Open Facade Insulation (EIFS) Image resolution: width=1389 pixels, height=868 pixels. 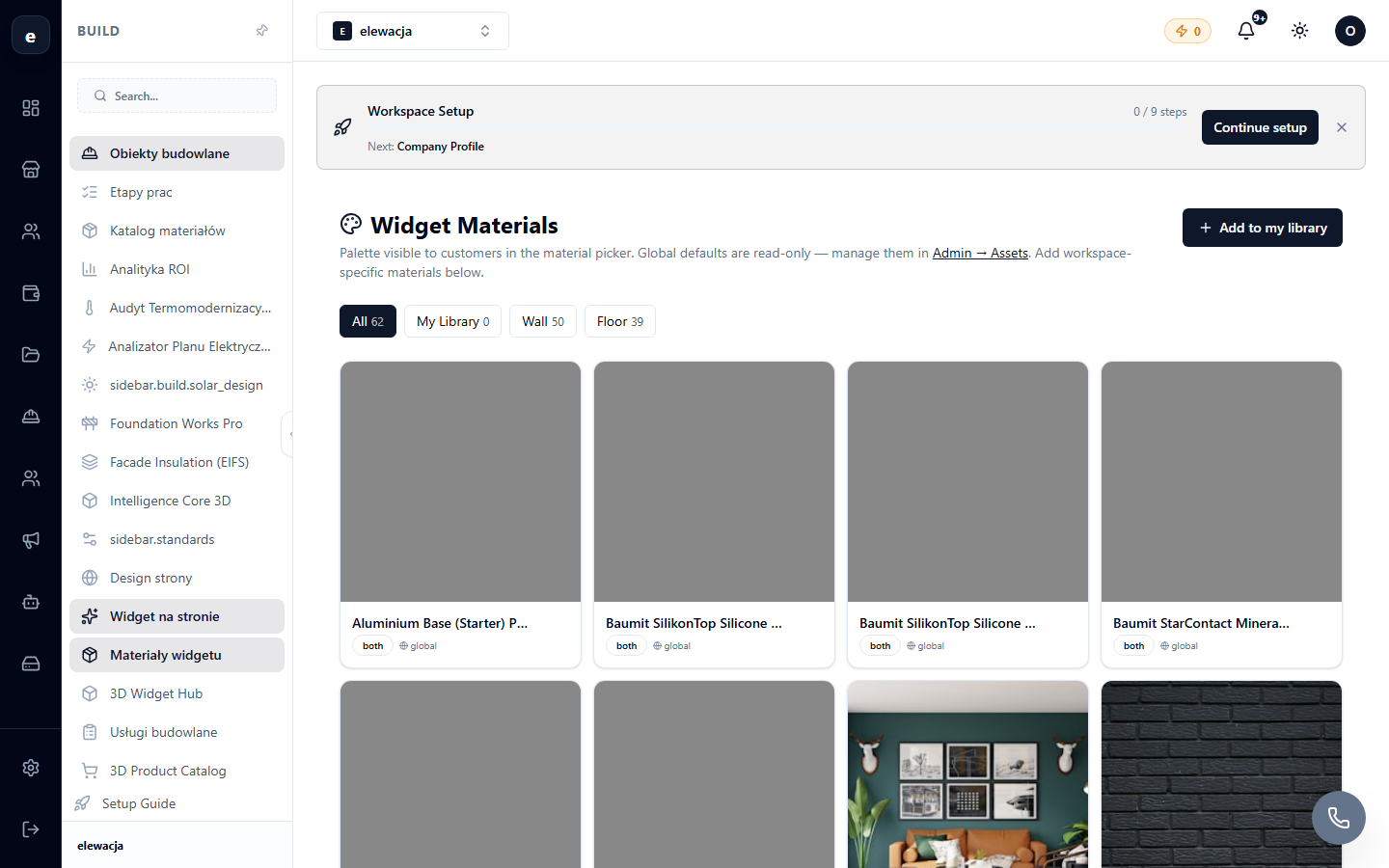click(177, 462)
